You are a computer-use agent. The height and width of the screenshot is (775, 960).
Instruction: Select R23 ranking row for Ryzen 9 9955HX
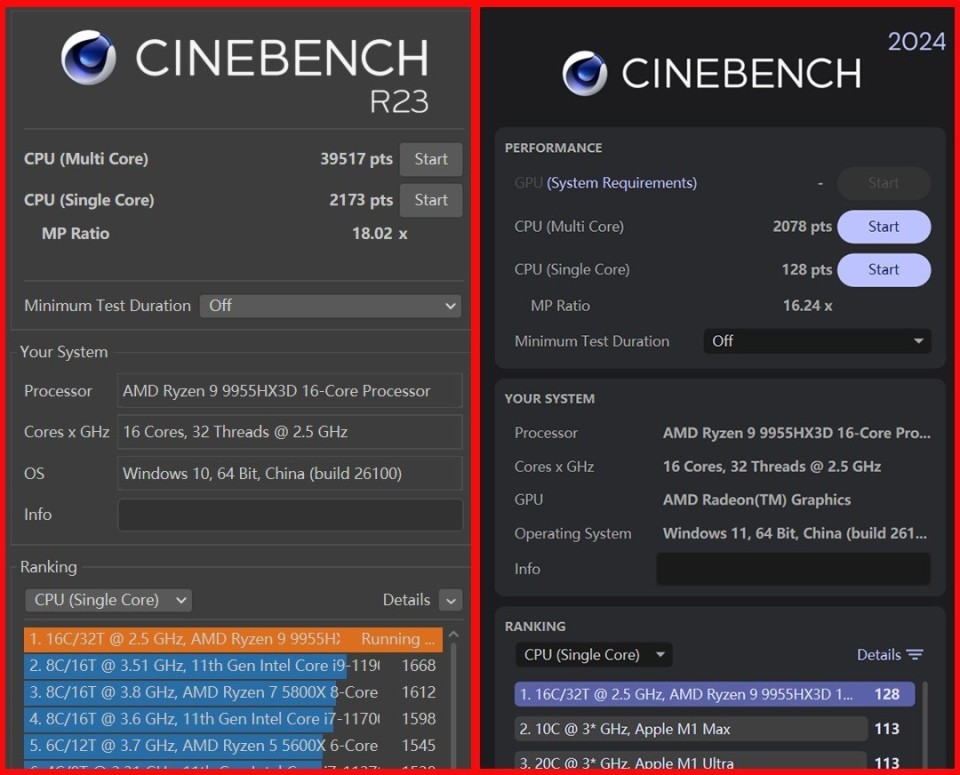[233, 639]
